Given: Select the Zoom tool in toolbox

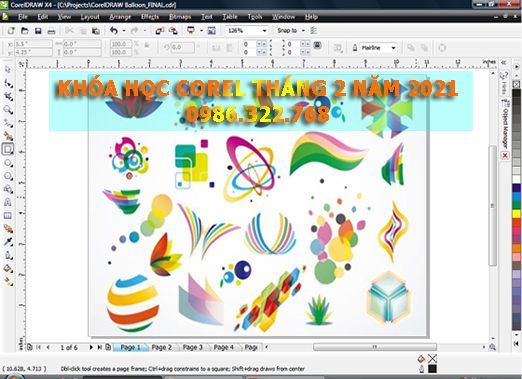Looking at the screenshot, I should [x=8, y=110].
